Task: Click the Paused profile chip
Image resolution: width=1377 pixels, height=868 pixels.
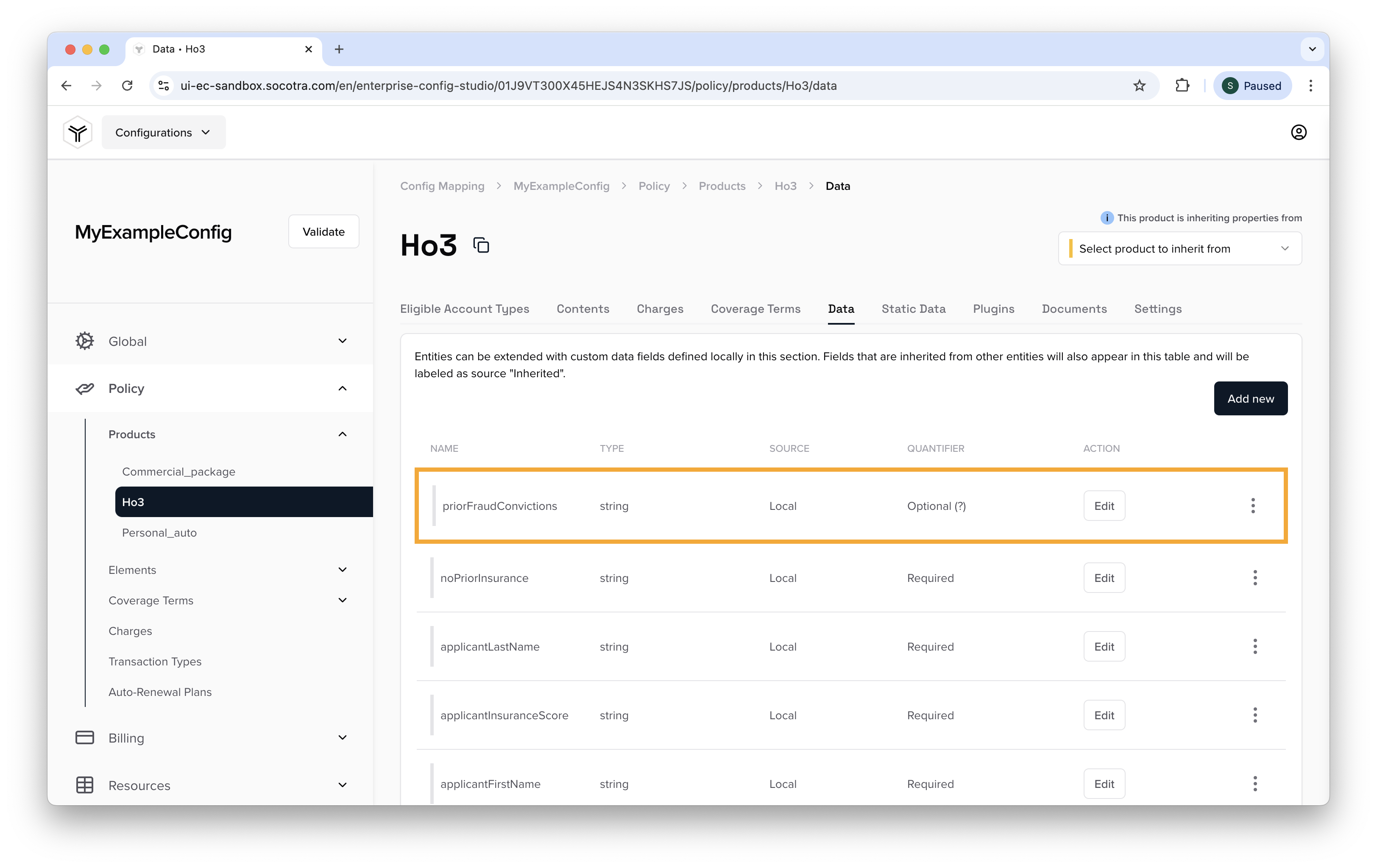Action: [1252, 85]
